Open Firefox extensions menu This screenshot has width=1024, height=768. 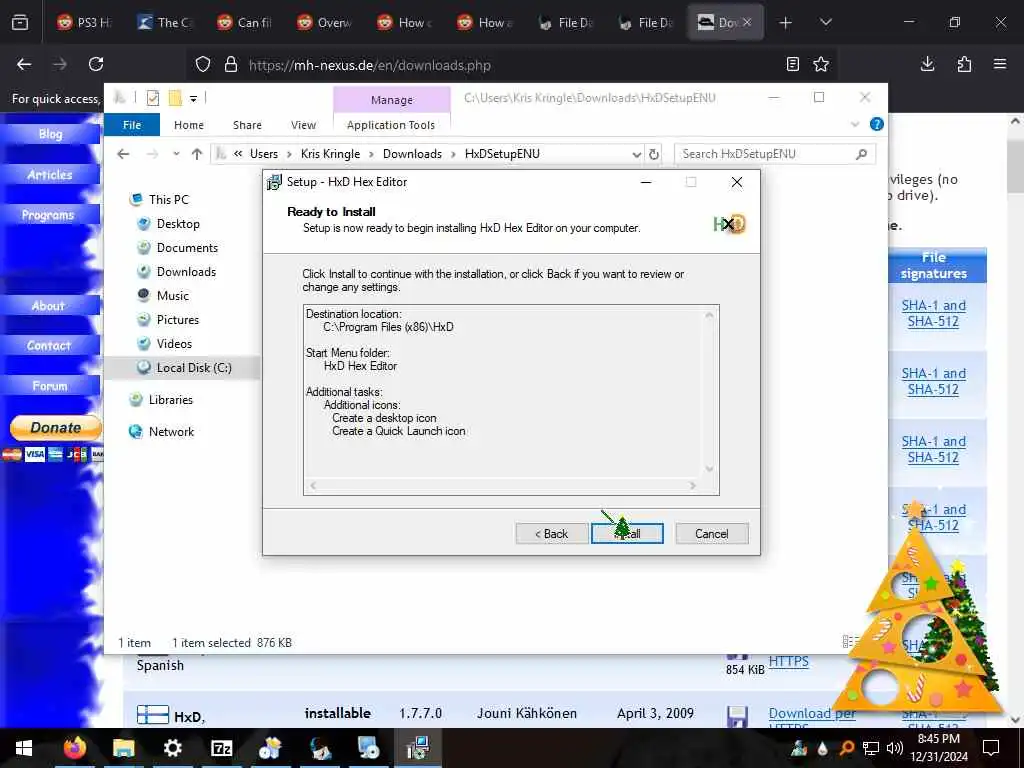point(964,64)
